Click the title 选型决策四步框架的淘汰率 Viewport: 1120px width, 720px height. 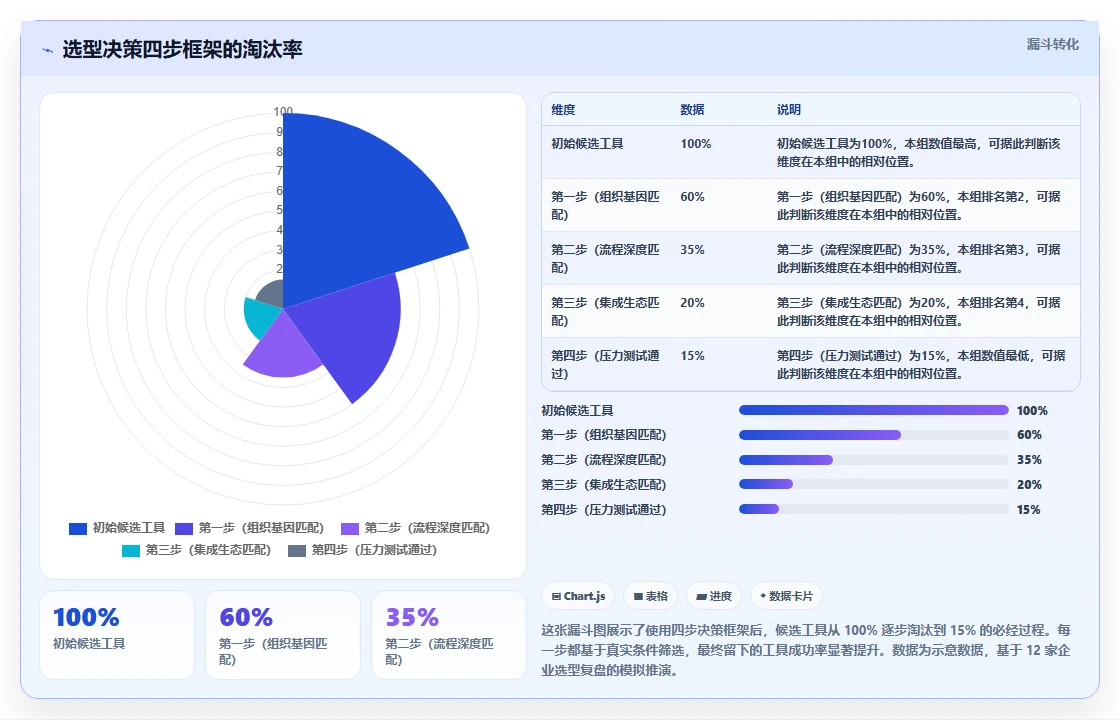click(x=182, y=49)
